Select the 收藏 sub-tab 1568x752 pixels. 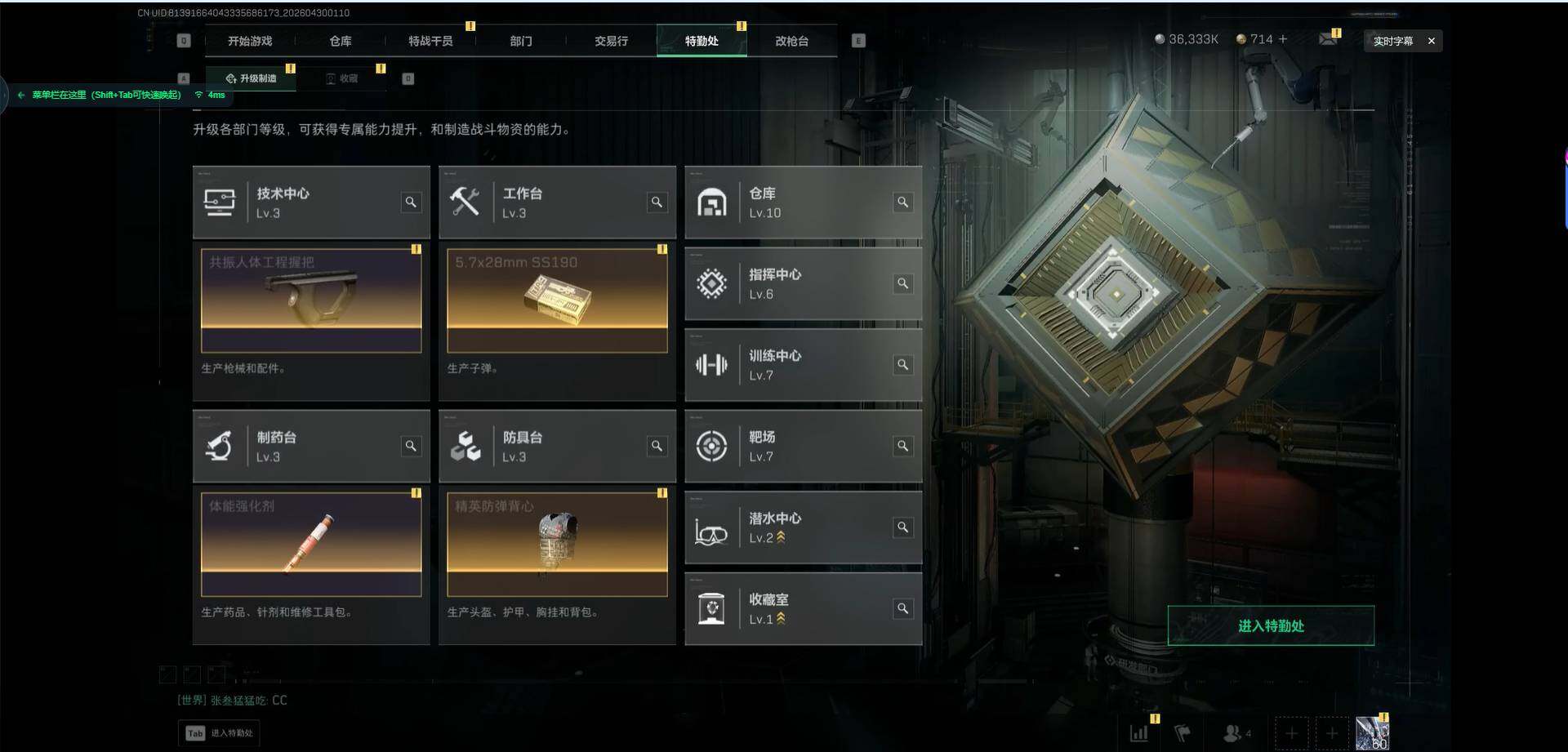[342, 78]
